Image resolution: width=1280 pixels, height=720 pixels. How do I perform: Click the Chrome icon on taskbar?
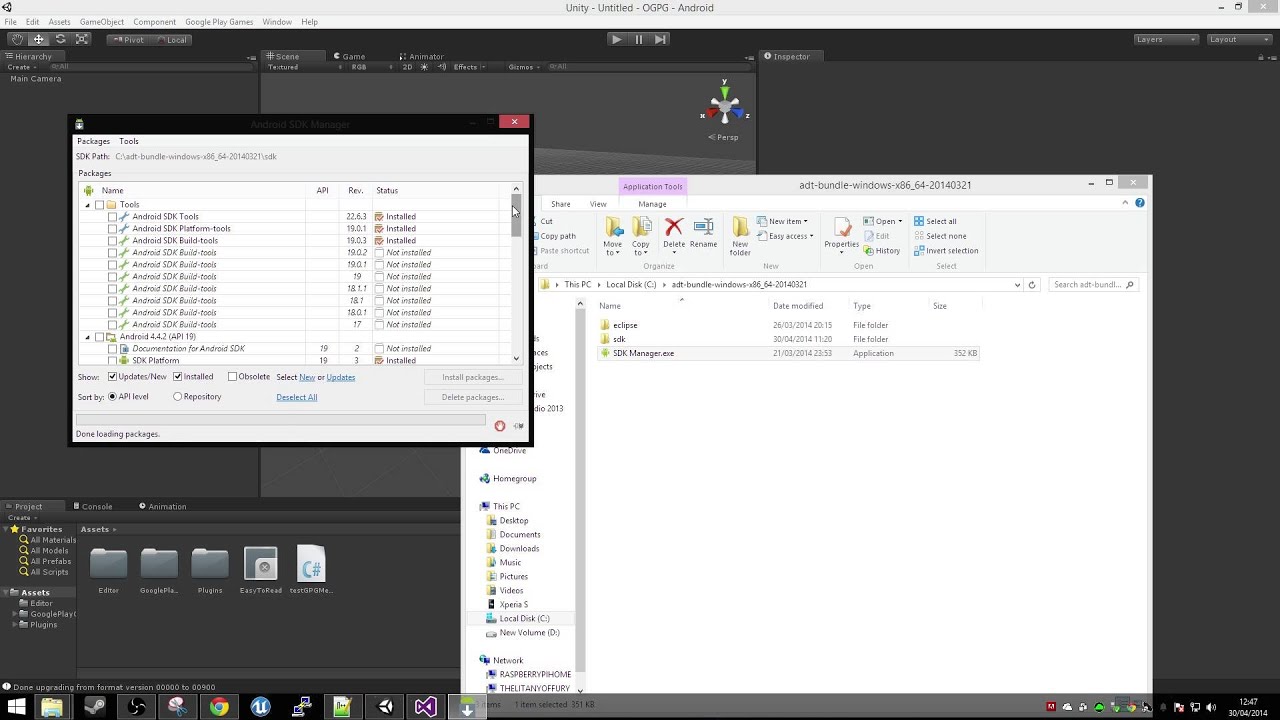coord(219,707)
